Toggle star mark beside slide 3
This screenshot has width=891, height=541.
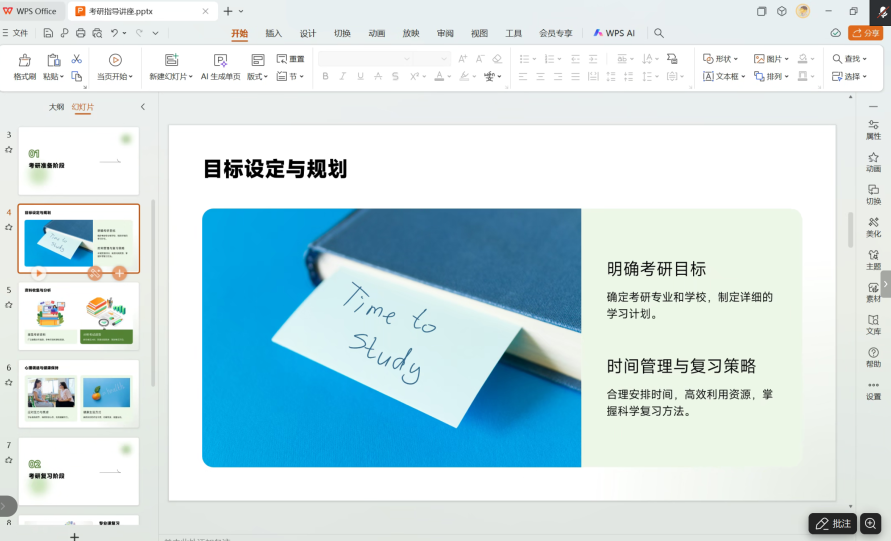coord(9,150)
